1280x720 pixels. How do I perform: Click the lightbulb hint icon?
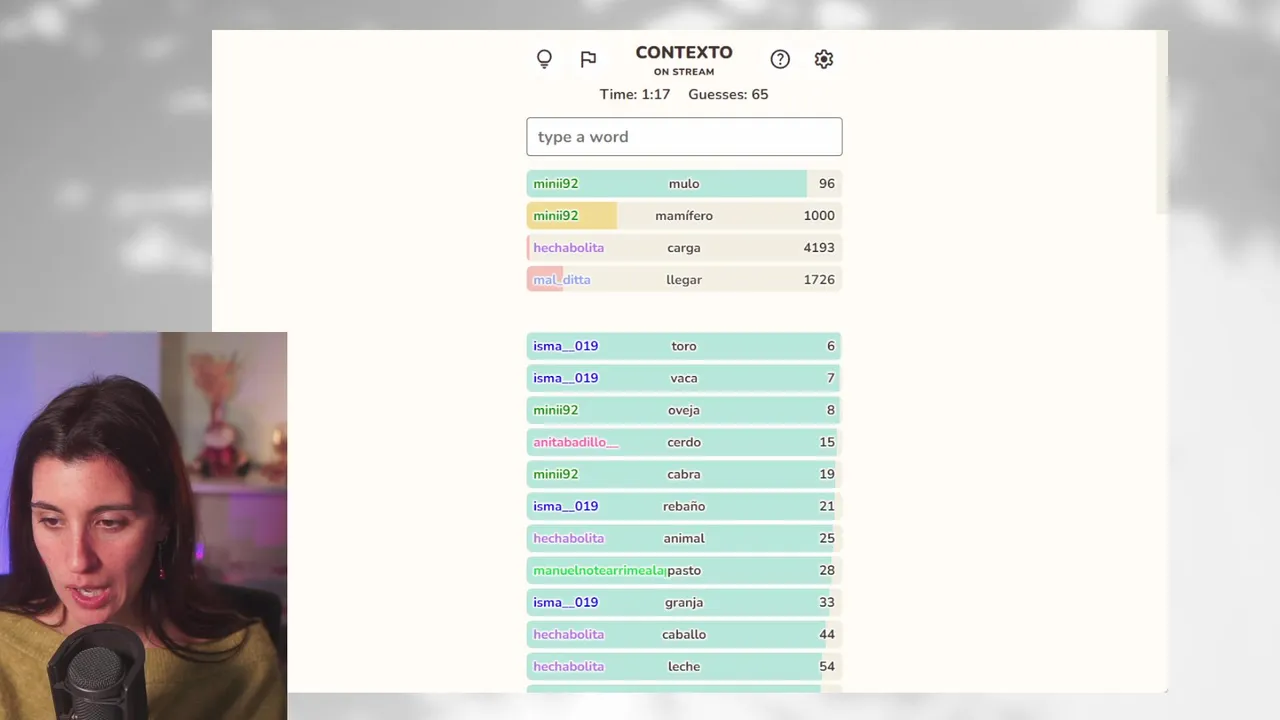(x=544, y=59)
